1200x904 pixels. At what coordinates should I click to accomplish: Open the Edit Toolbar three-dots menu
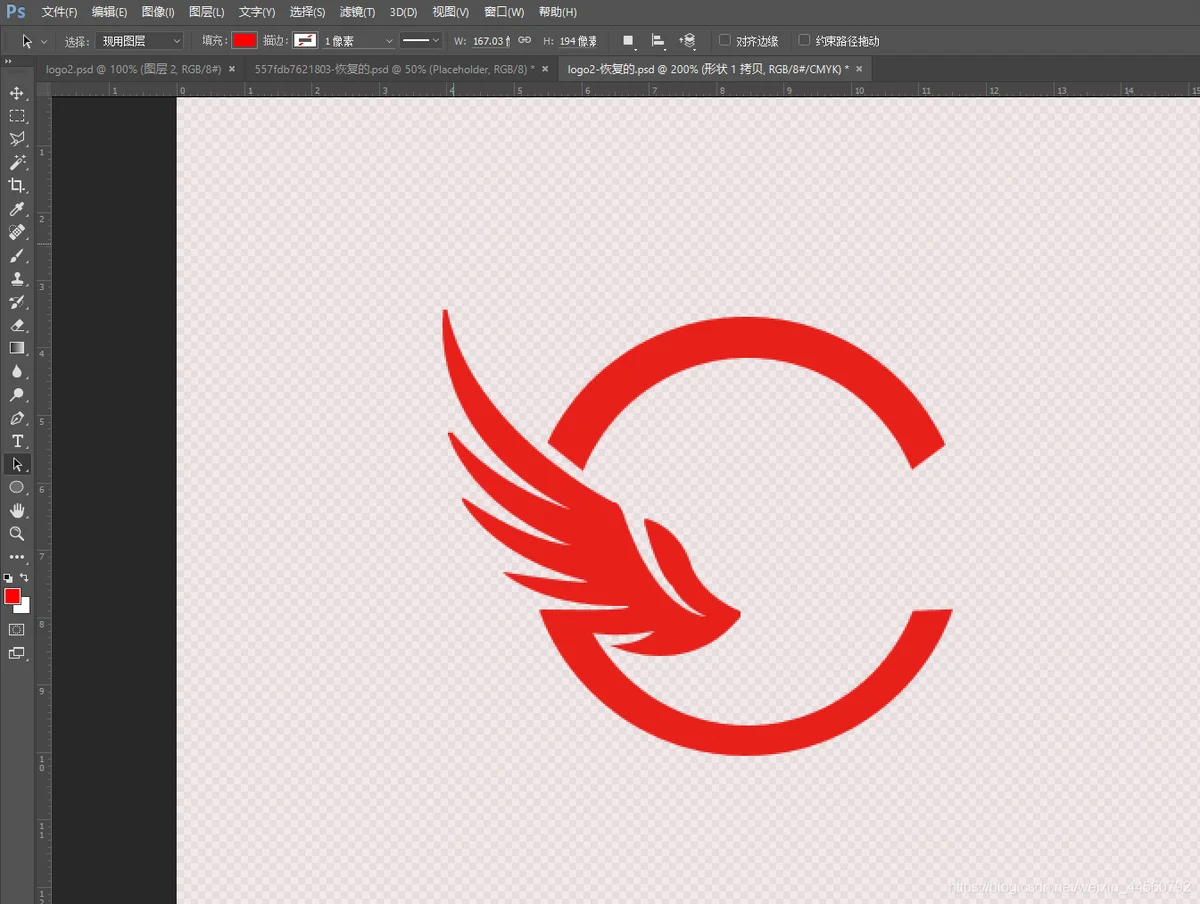coord(17,557)
